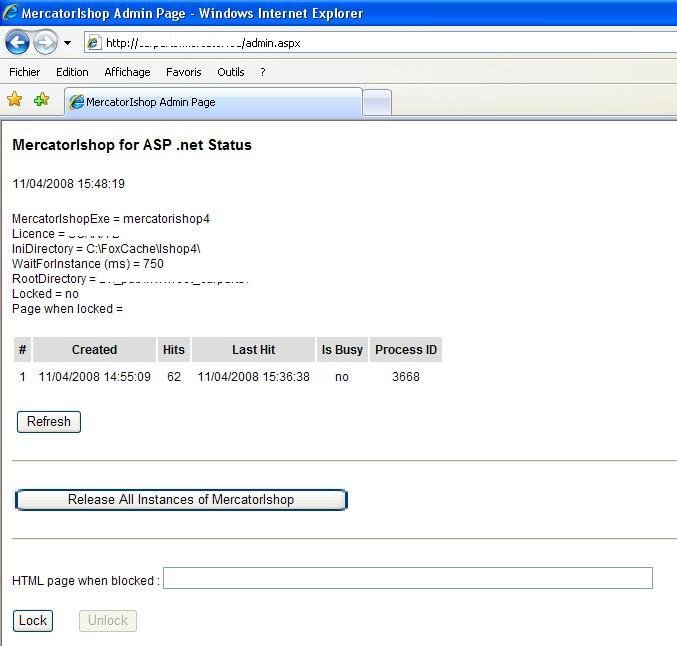The width and height of the screenshot is (677, 646).
Task: Click the Locked = no line
Action: (45, 294)
